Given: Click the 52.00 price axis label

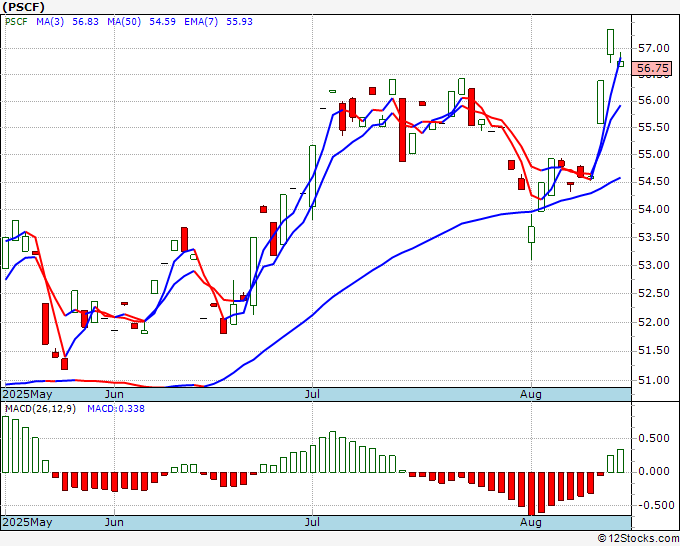Looking at the screenshot, I should click(x=654, y=322).
